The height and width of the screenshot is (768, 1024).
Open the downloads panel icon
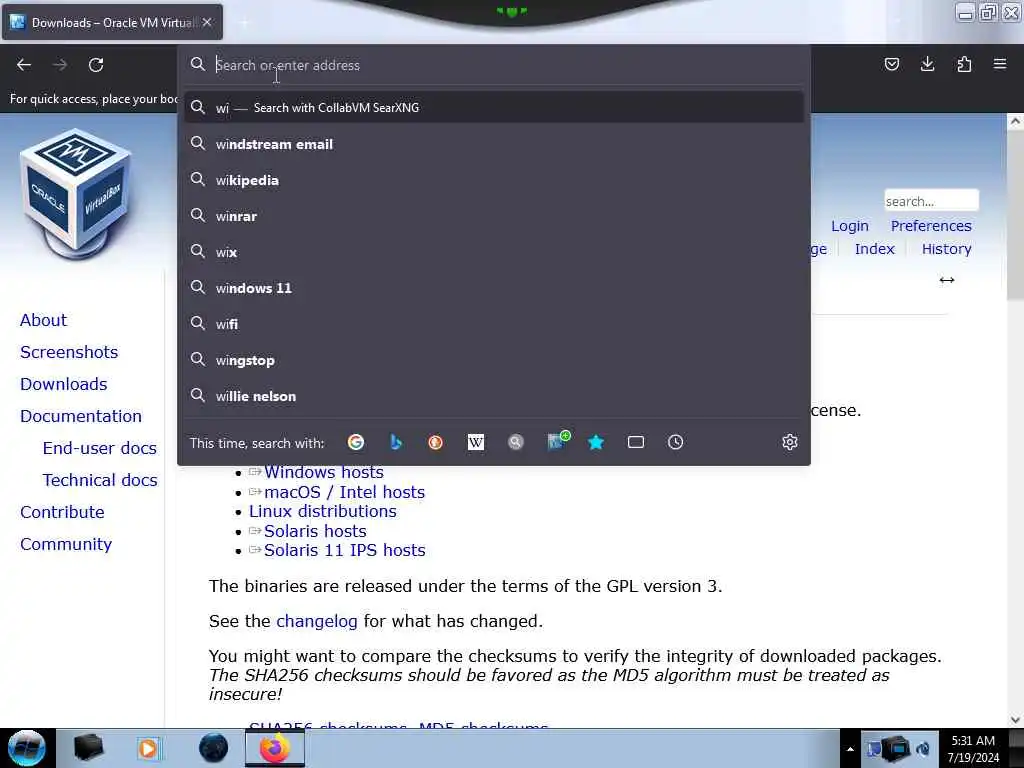coord(927,64)
